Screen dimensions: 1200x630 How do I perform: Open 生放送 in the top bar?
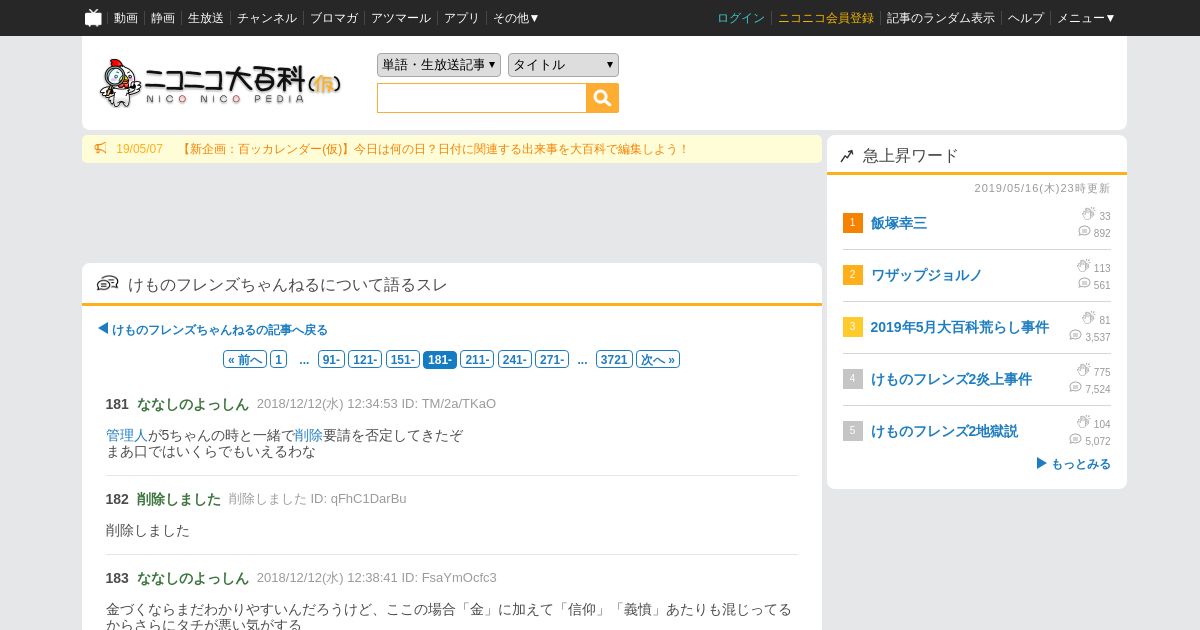click(206, 18)
